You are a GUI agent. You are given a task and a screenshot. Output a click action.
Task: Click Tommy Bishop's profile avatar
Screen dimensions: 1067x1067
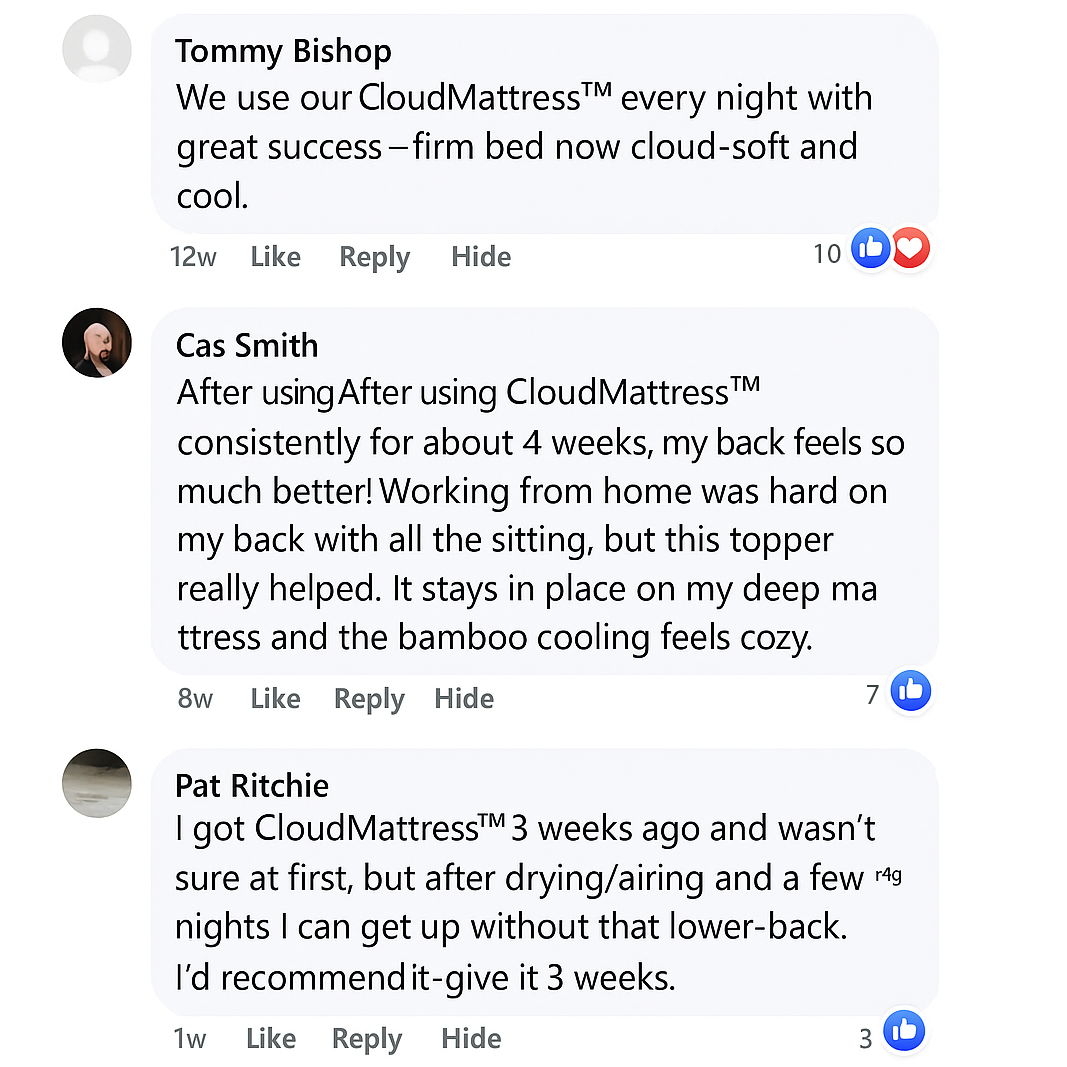pyautogui.click(x=97, y=47)
